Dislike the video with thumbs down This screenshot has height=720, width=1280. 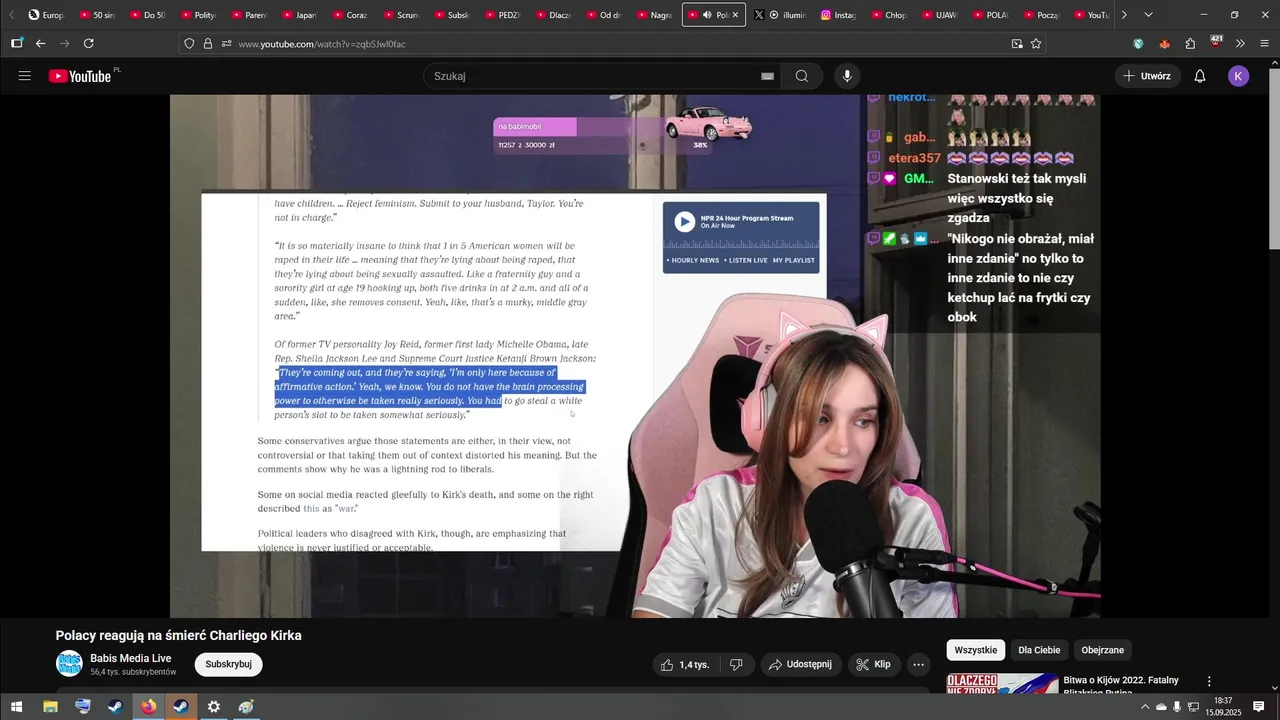click(736, 664)
